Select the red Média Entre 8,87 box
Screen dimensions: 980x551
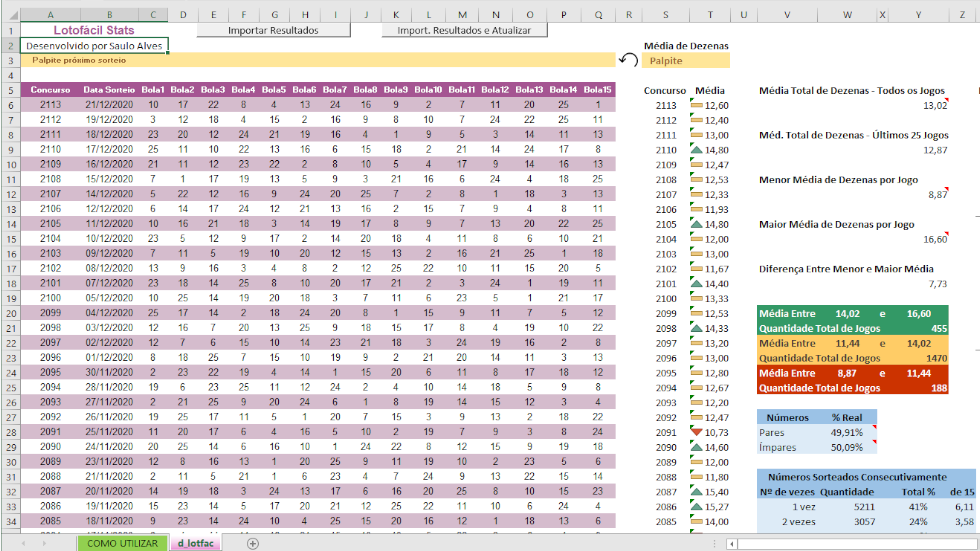(851, 380)
